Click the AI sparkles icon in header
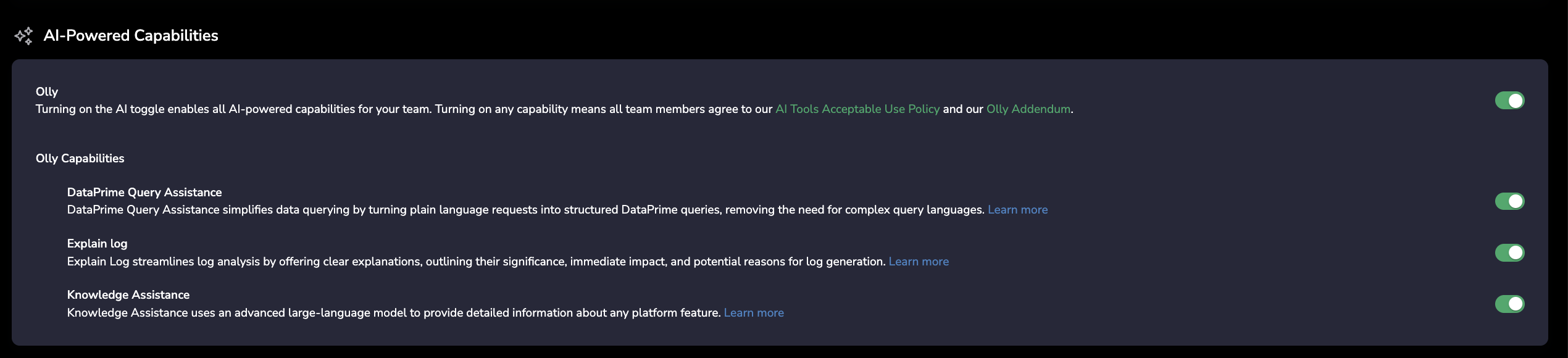Screen dimensions: 1568x358 [x=23, y=36]
